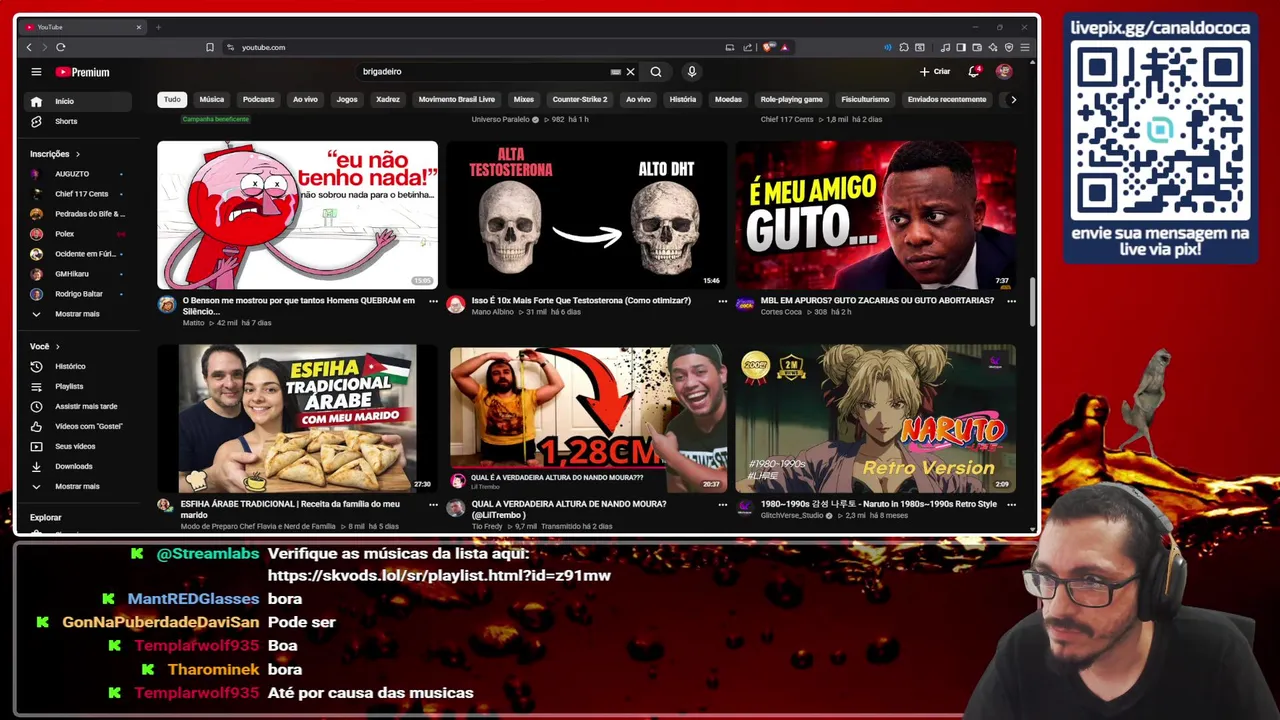1280x720 pixels.
Task: Open a new browser tab
Action: (x=158, y=27)
